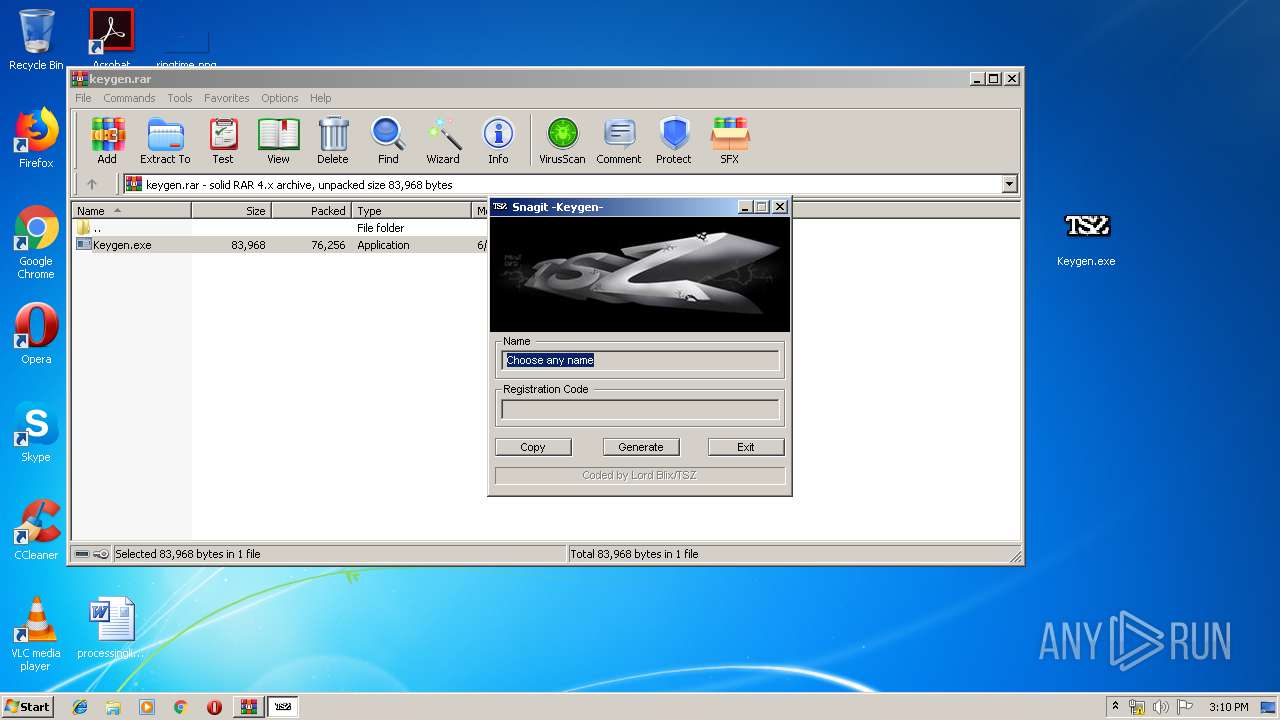Open the archive path dropdown arrow
The width and height of the screenshot is (1280, 720).
click(1009, 184)
